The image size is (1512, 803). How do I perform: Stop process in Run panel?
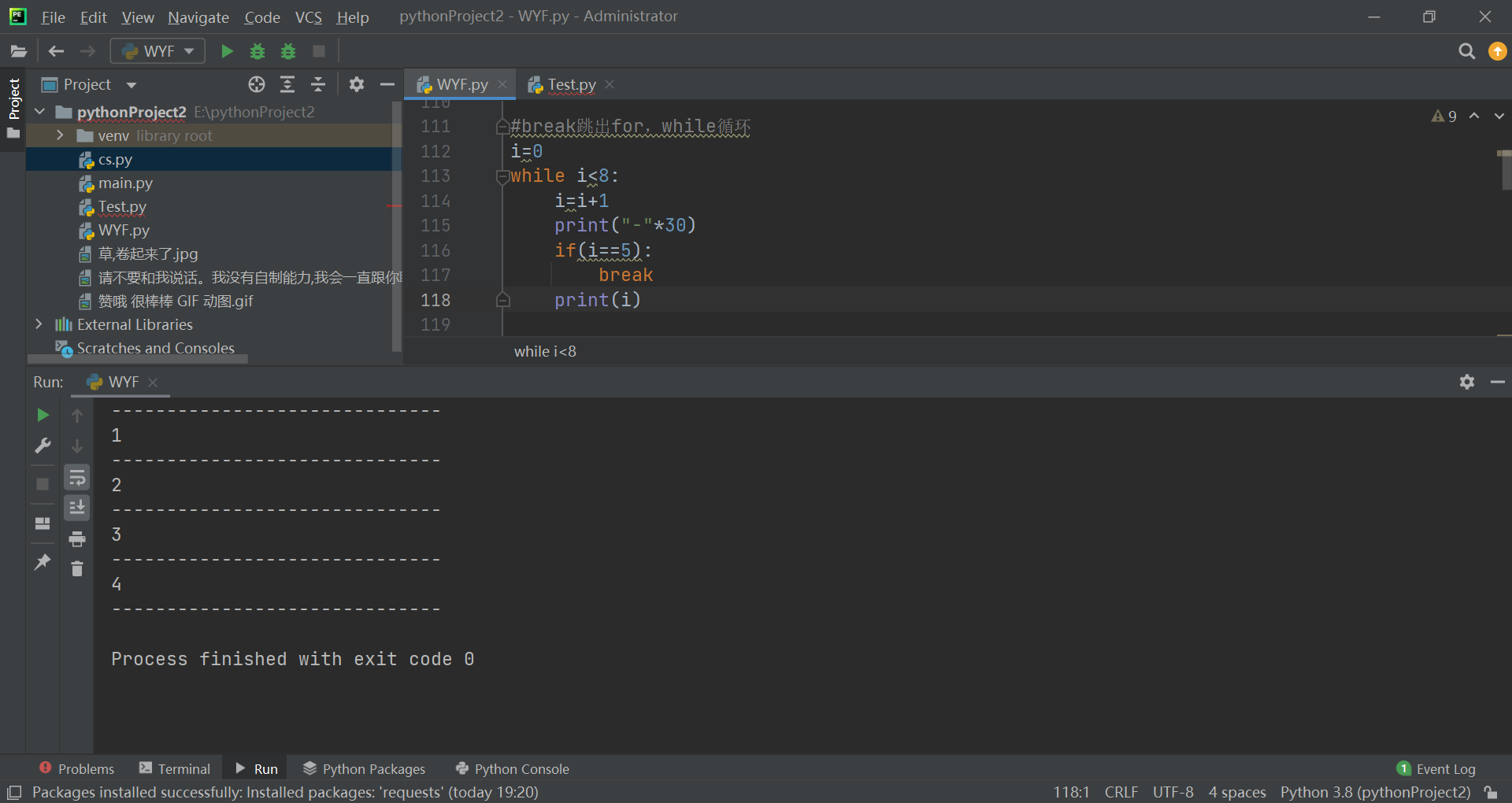click(43, 484)
